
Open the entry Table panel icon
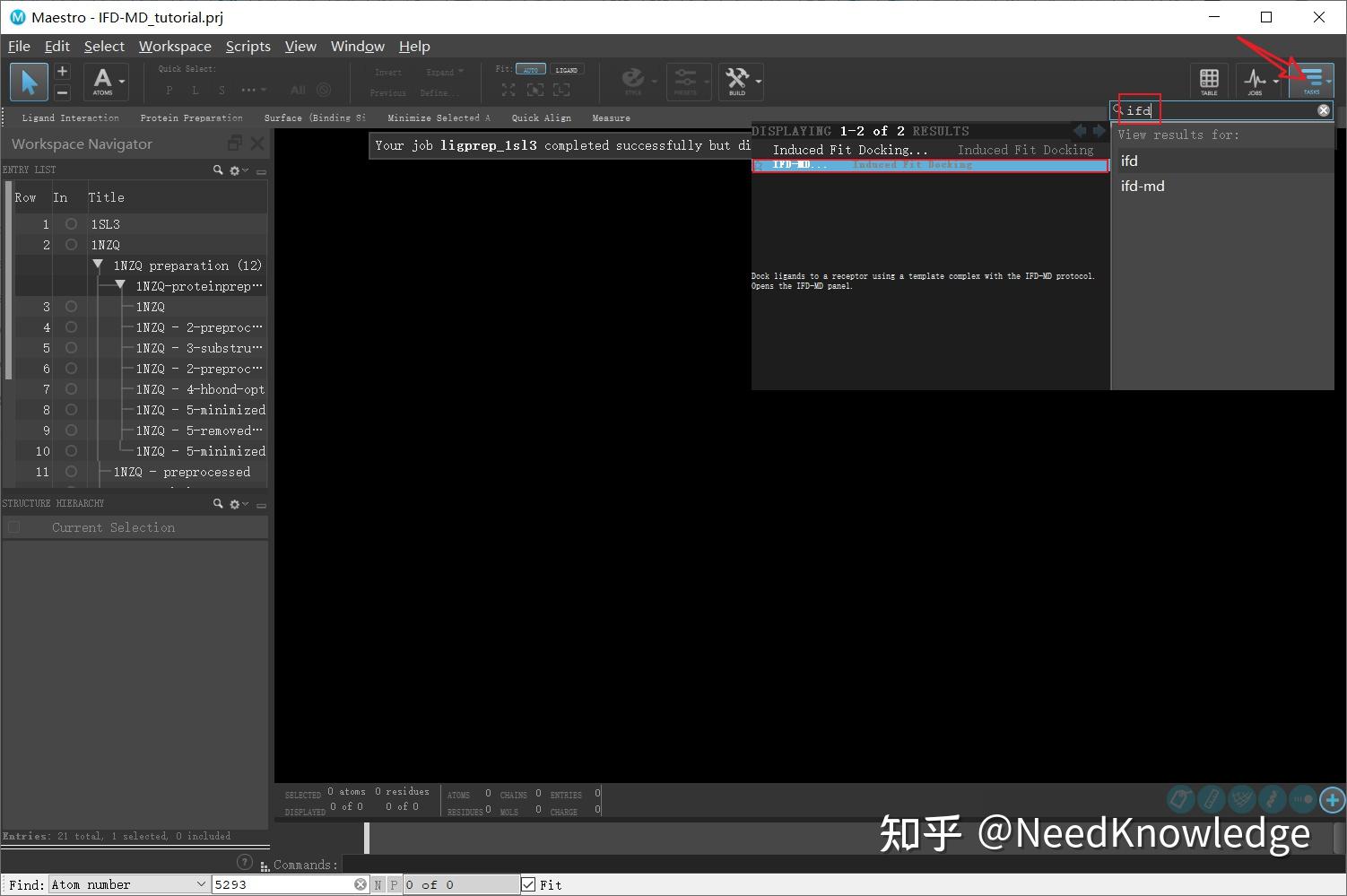click(x=1209, y=80)
